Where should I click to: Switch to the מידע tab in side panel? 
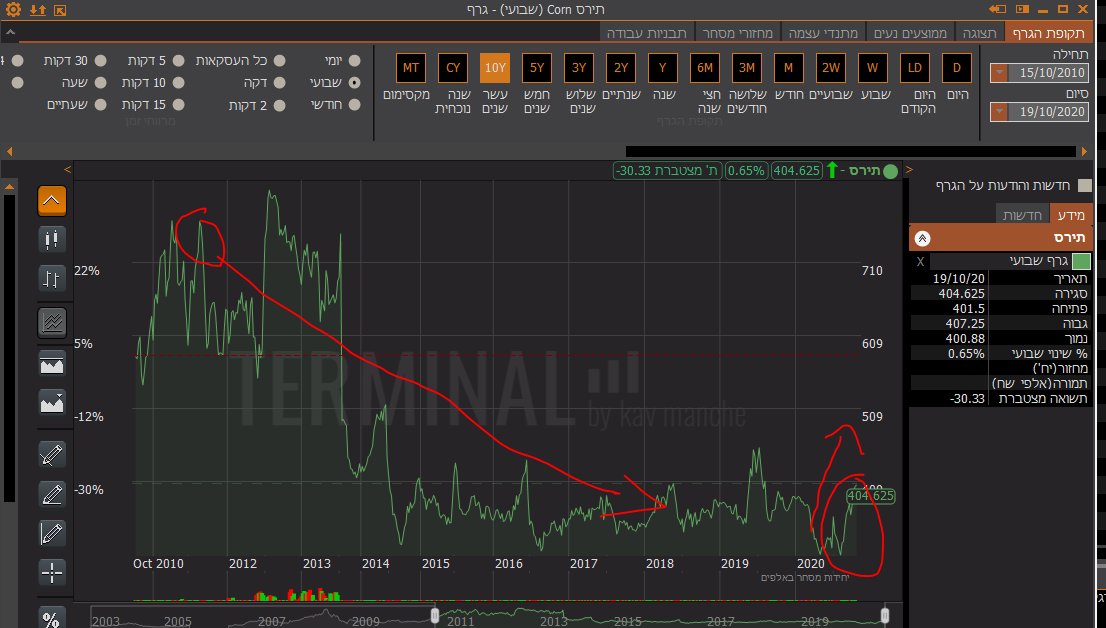pyautogui.click(x=1071, y=215)
